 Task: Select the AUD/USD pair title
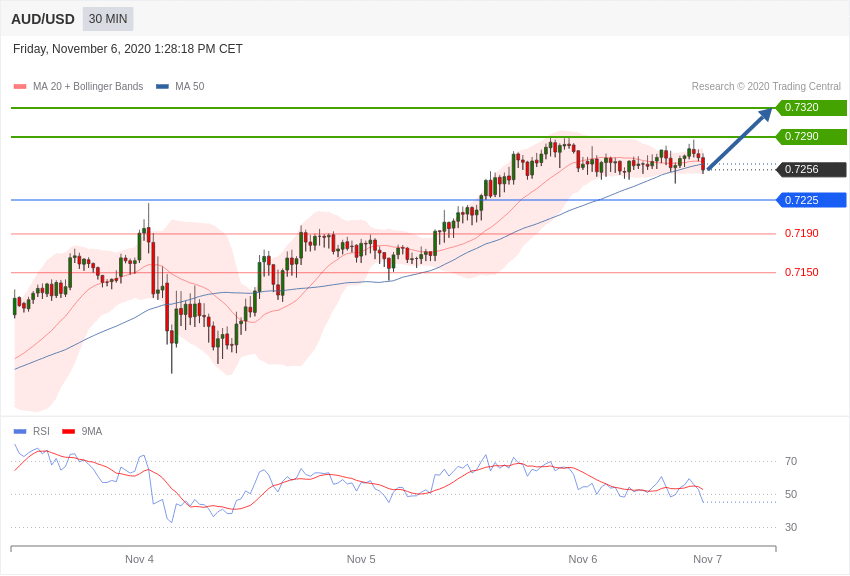pos(43,20)
